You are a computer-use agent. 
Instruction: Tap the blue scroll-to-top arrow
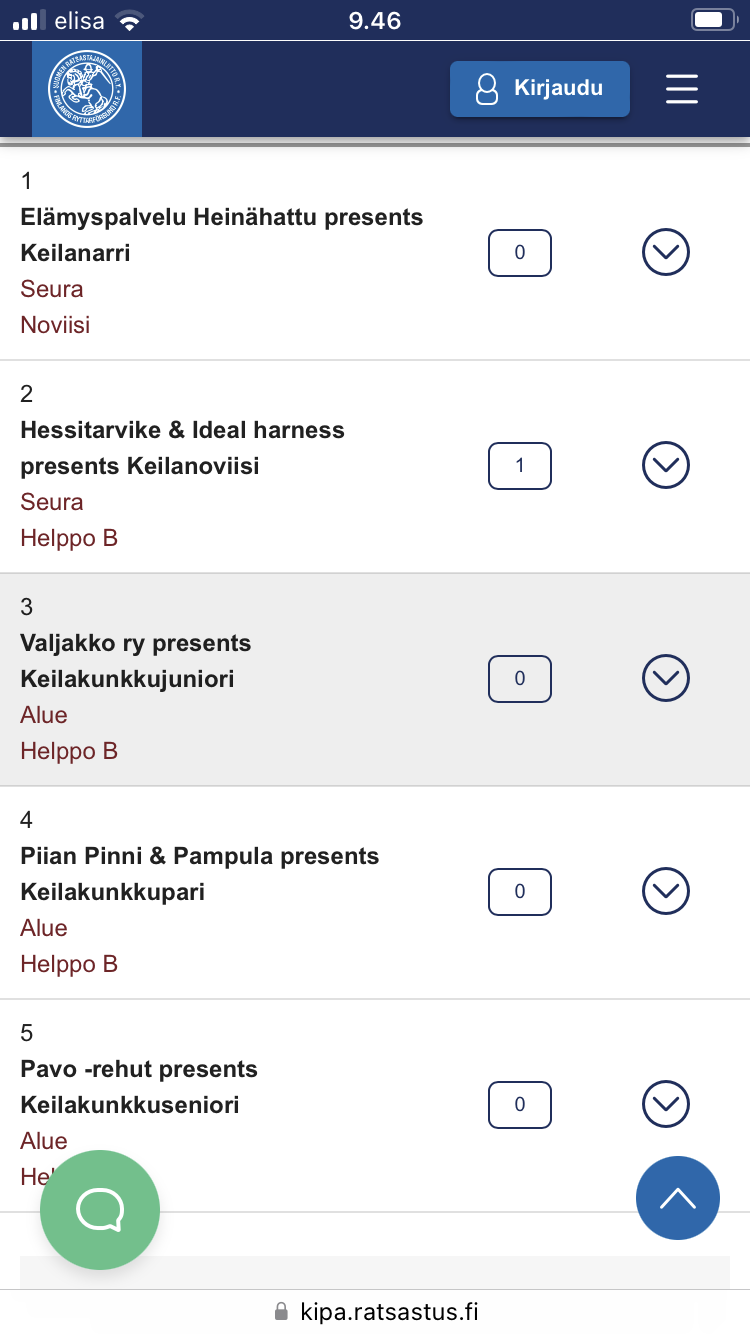point(678,1198)
